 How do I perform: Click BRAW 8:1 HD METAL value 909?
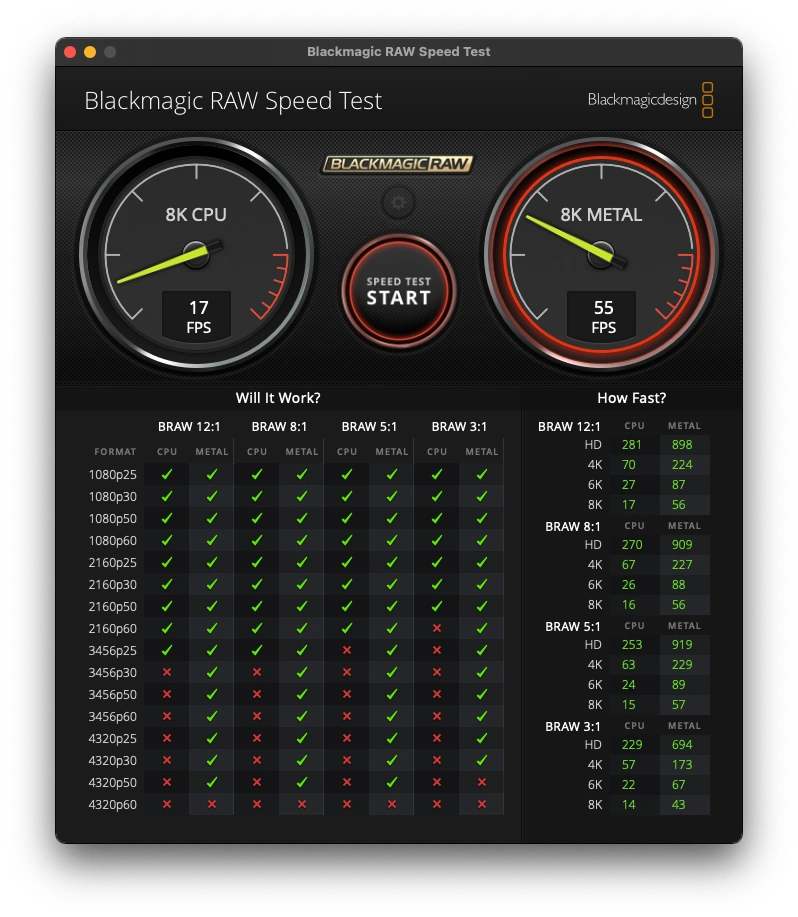[x=682, y=545]
